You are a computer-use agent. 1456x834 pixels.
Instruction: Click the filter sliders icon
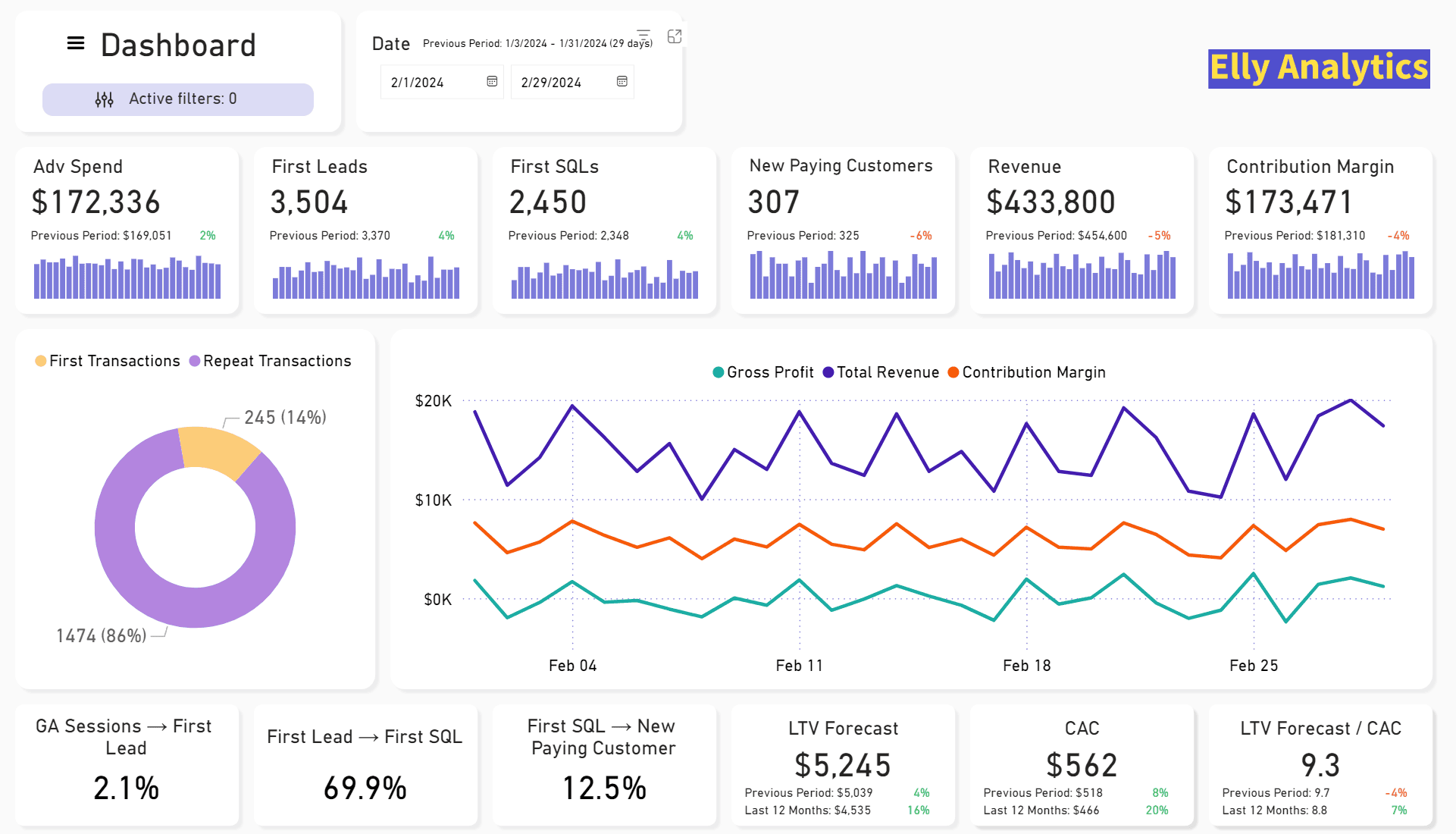pos(104,99)
